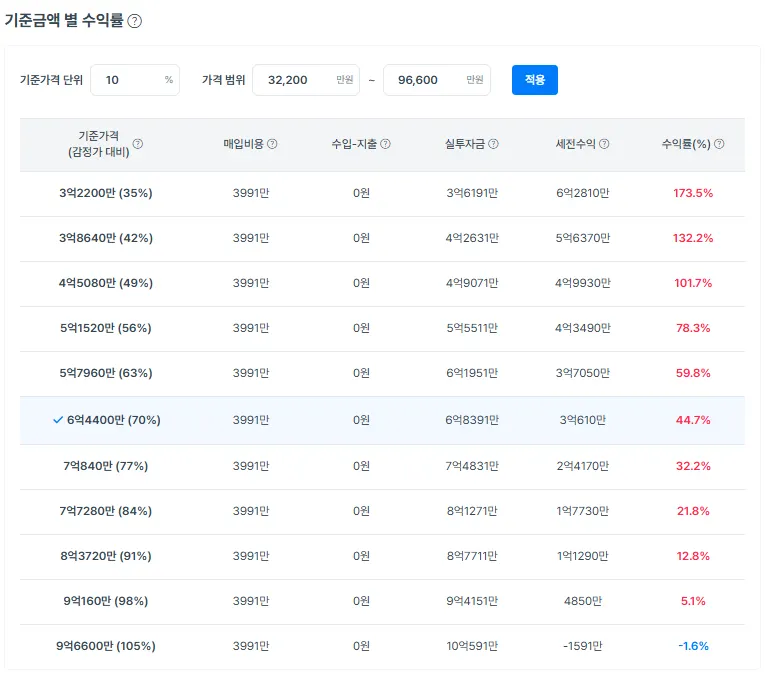Click the 기준가격 단위 label
Image resolution: width=765 pixels, height=676 pixels.
coord(51,80)
